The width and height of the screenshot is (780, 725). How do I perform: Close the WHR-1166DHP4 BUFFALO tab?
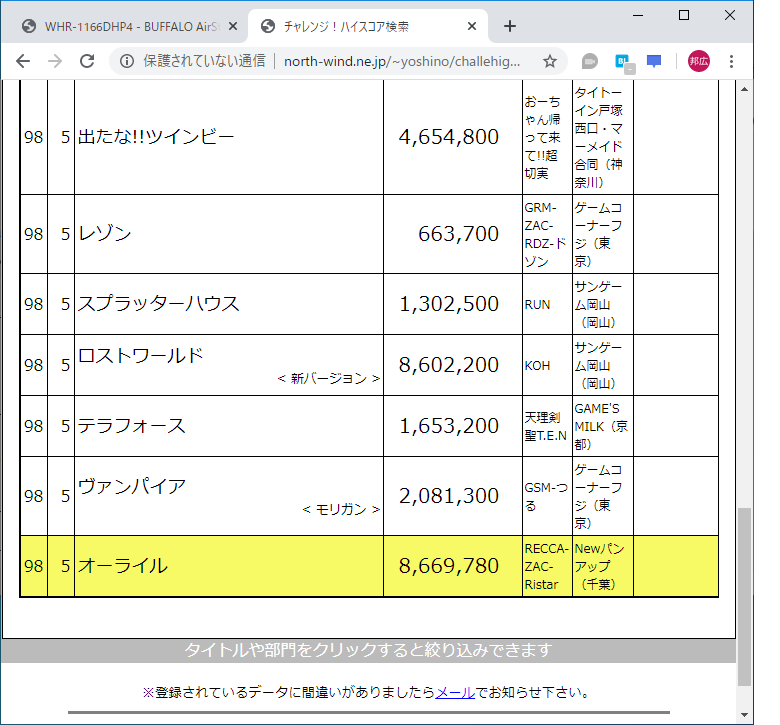tap(232, 26)
